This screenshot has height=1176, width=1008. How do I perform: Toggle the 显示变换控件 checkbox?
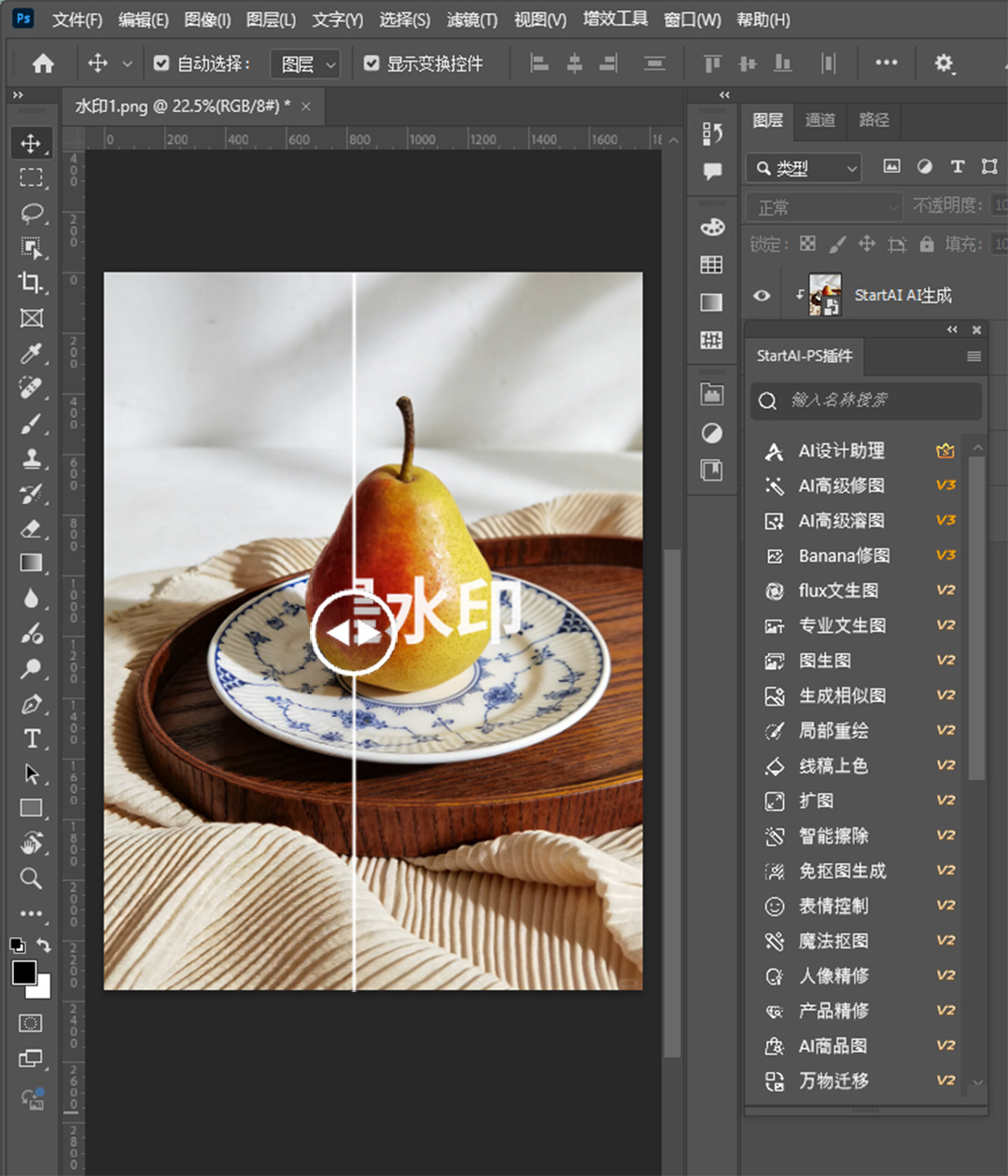[371, 63]
